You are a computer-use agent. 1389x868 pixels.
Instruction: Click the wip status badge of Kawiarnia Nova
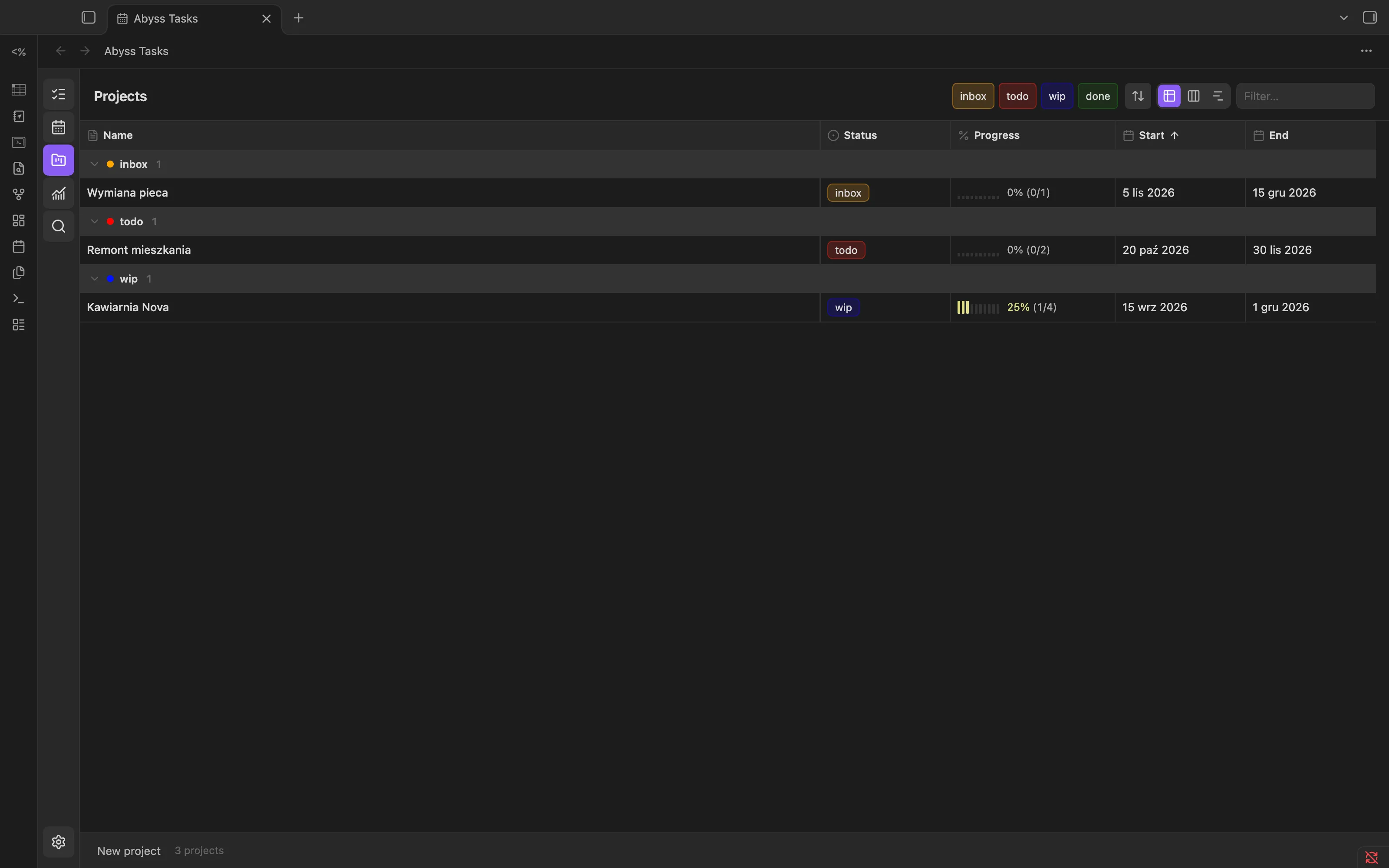coord(843,308)
